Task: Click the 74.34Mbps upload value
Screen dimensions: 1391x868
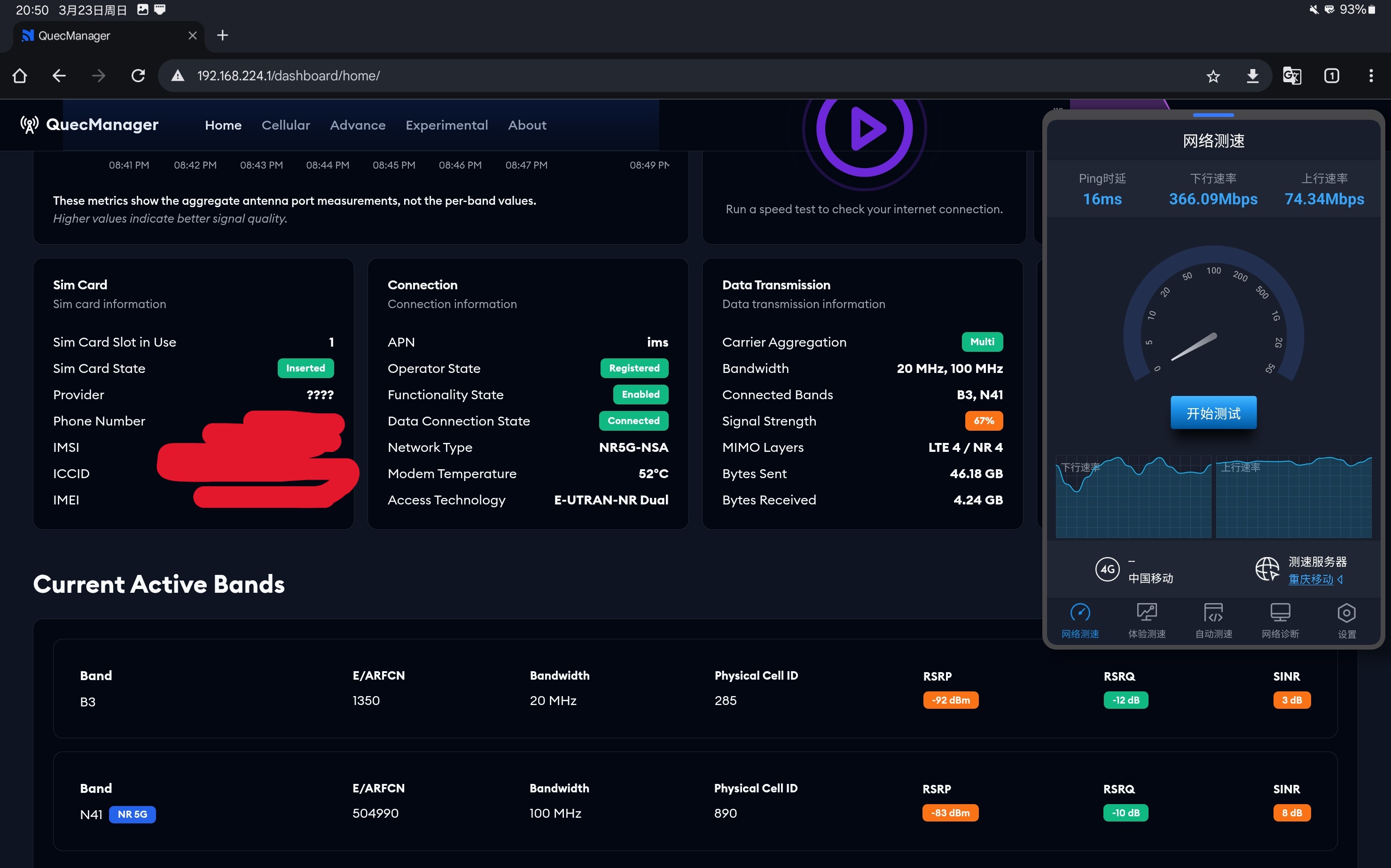Action: [1324, 199]
